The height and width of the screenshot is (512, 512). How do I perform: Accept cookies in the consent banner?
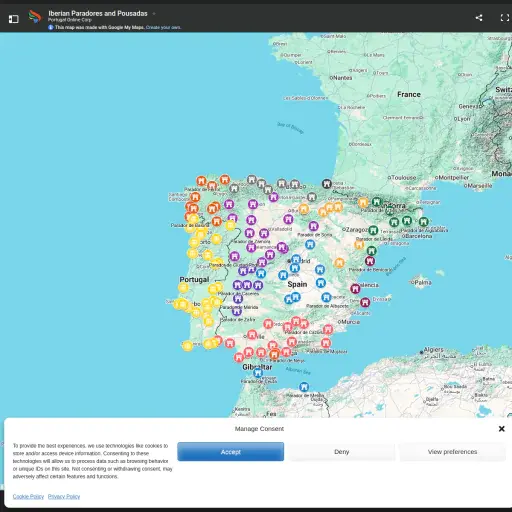pos(231,452)
